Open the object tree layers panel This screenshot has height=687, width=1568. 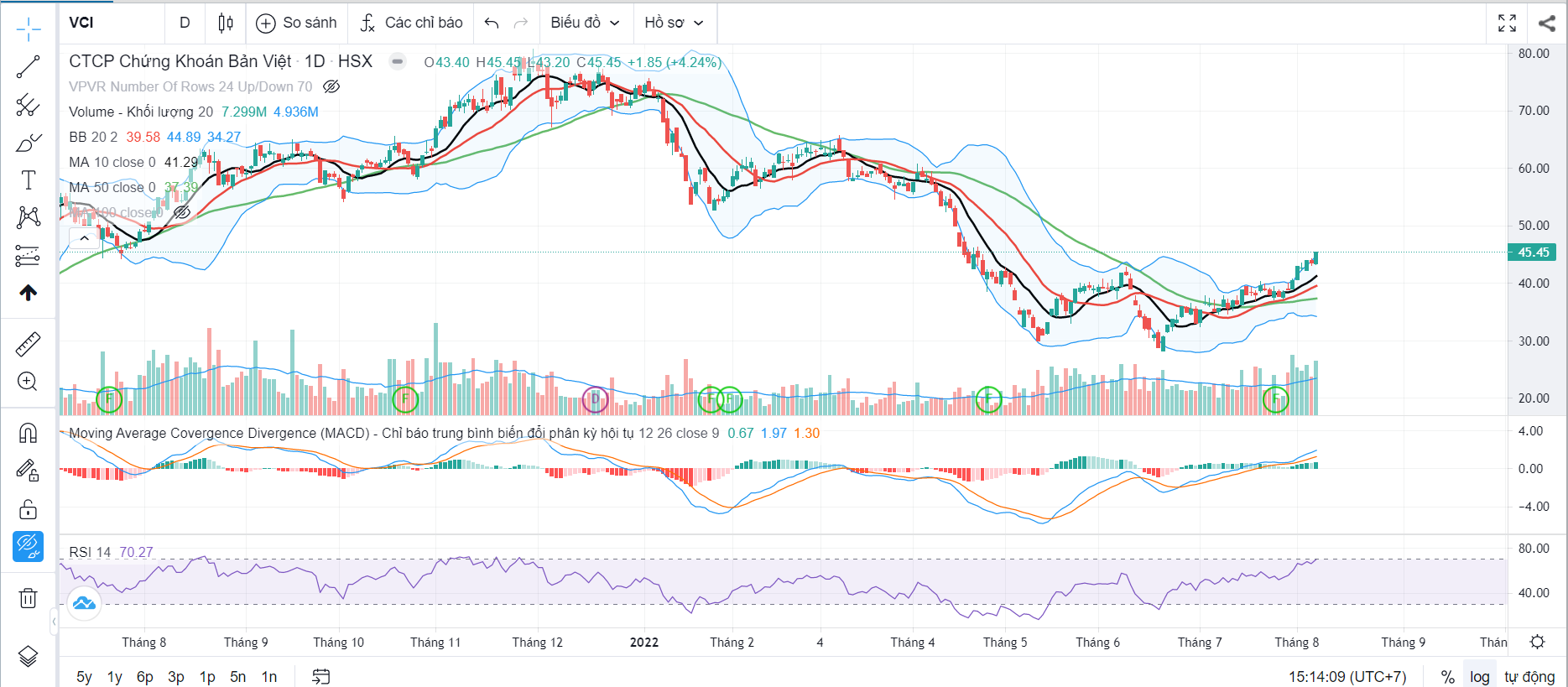point(28,656)
